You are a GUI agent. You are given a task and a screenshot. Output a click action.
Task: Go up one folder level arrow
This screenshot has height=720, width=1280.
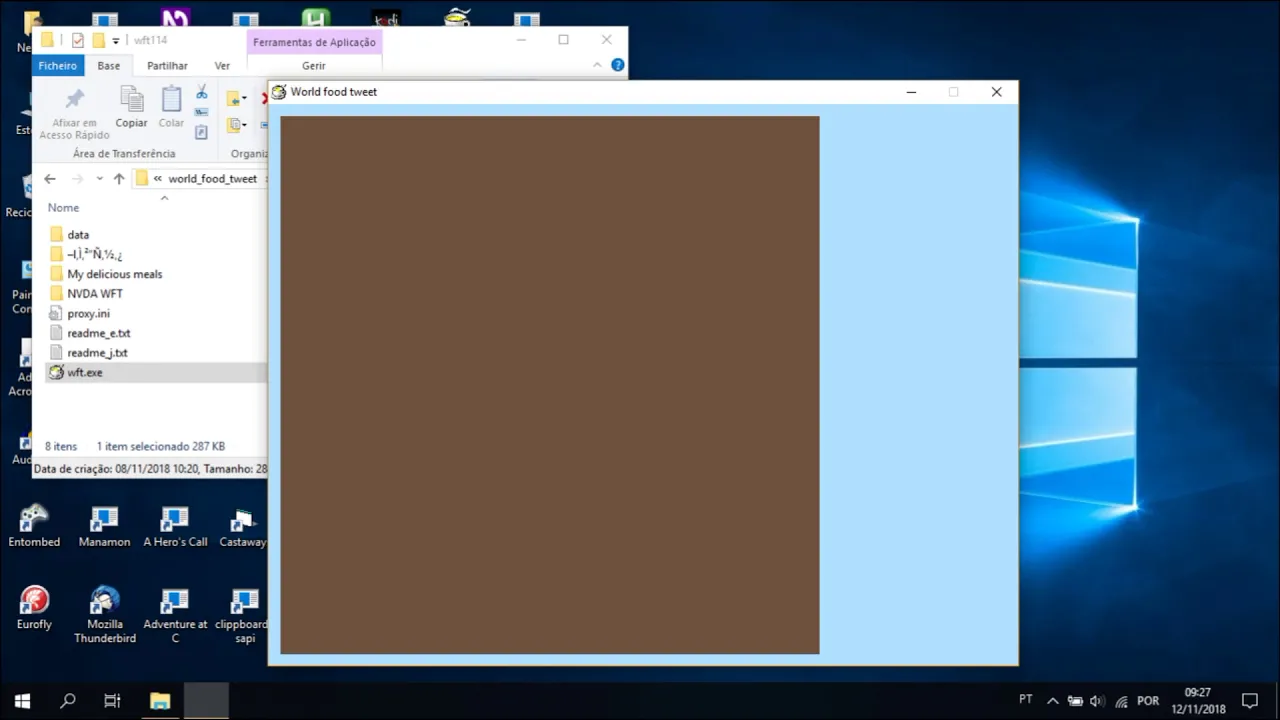coord(119,178)
